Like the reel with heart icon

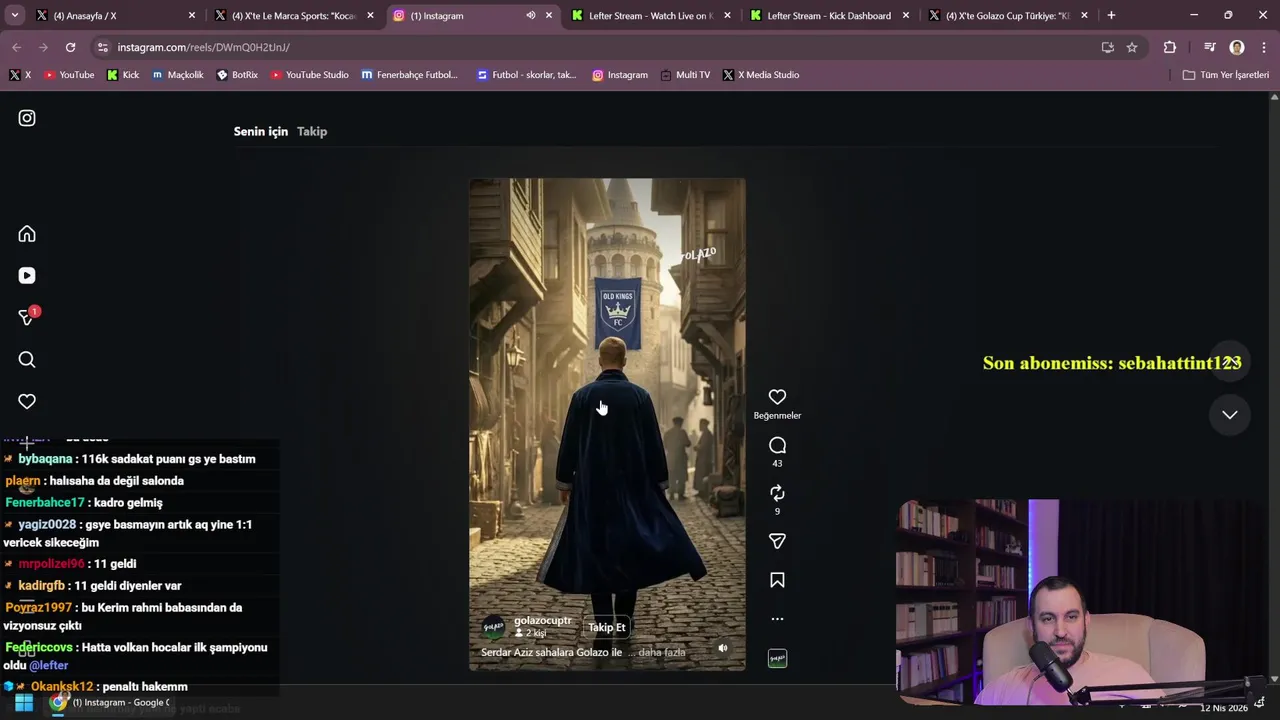coord(777,397)
